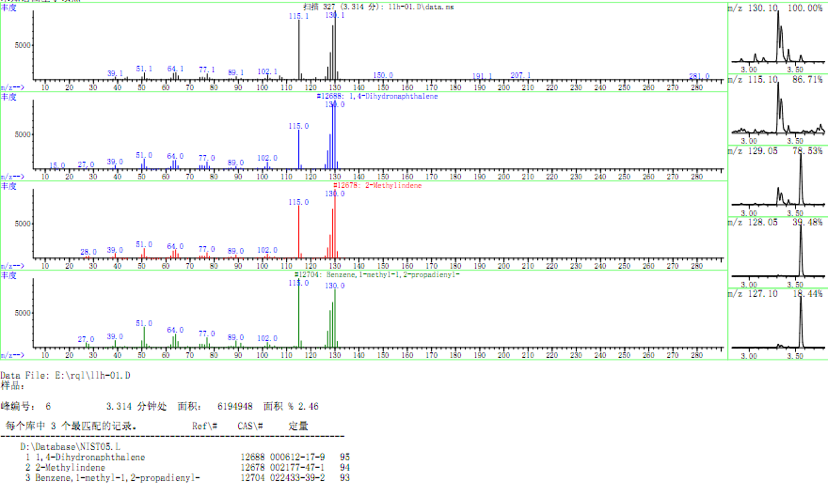Select the m/z 115.10 ion chromatogram
Screen dimensions: 828x497
point(777,110)
